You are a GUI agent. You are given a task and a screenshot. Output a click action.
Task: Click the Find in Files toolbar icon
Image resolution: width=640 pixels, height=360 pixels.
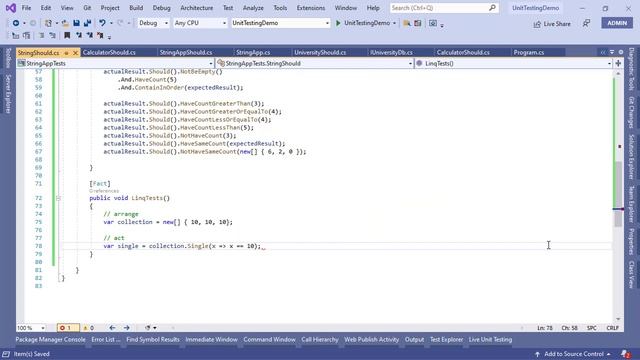pyautogui.click(x=407, y=23)
